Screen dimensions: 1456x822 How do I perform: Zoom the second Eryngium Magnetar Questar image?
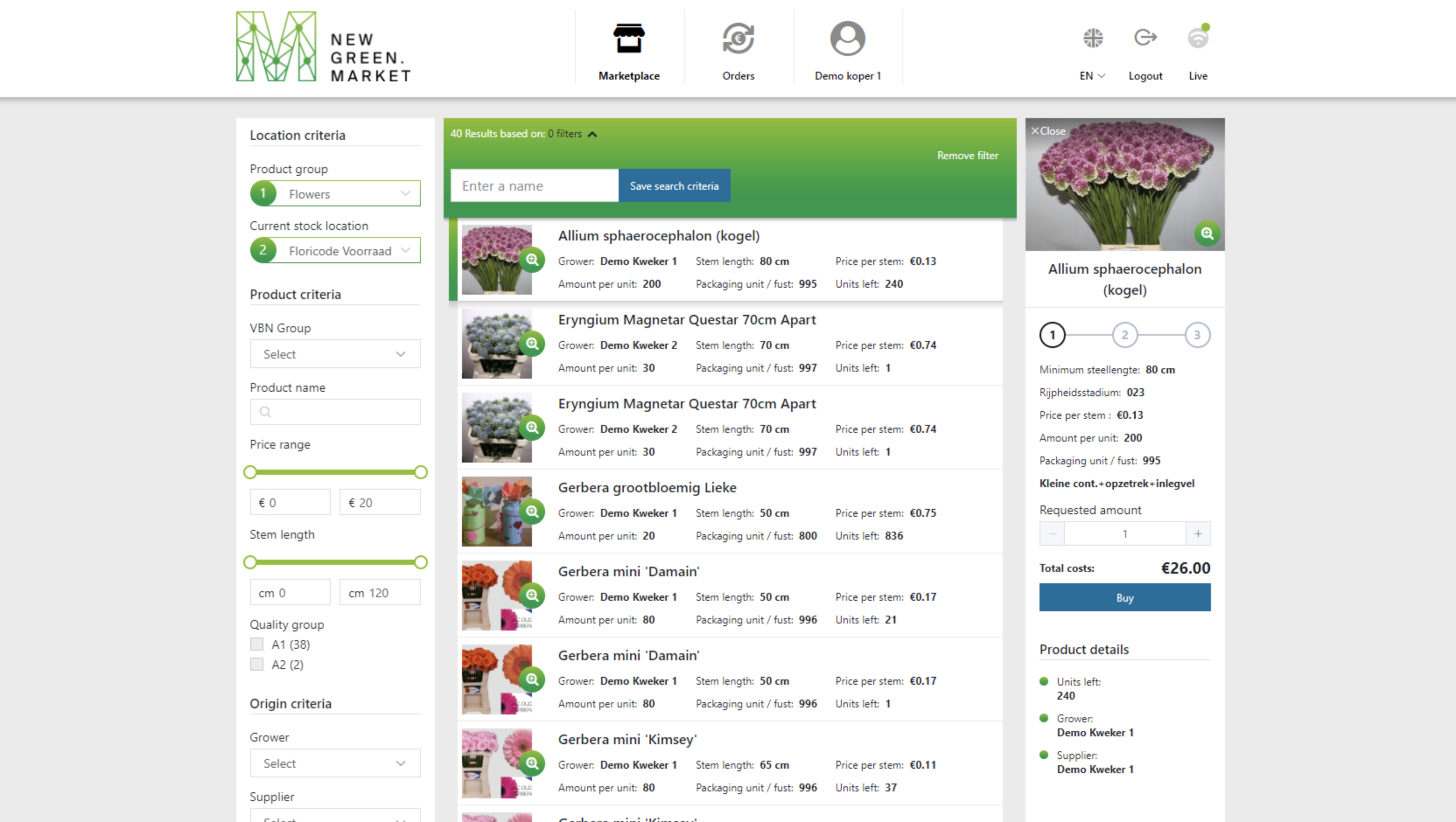tap(532, 428)
